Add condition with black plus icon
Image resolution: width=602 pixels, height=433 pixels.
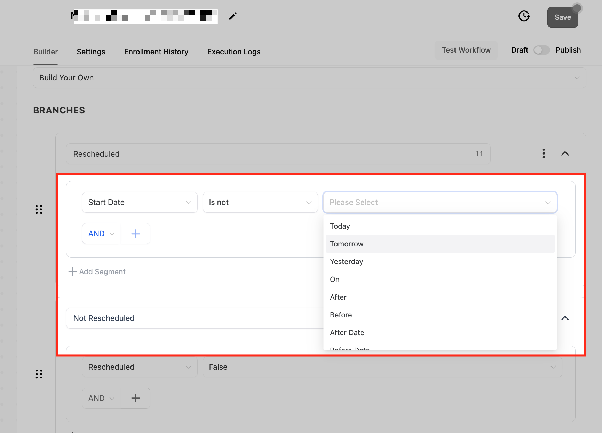[136, 398]
